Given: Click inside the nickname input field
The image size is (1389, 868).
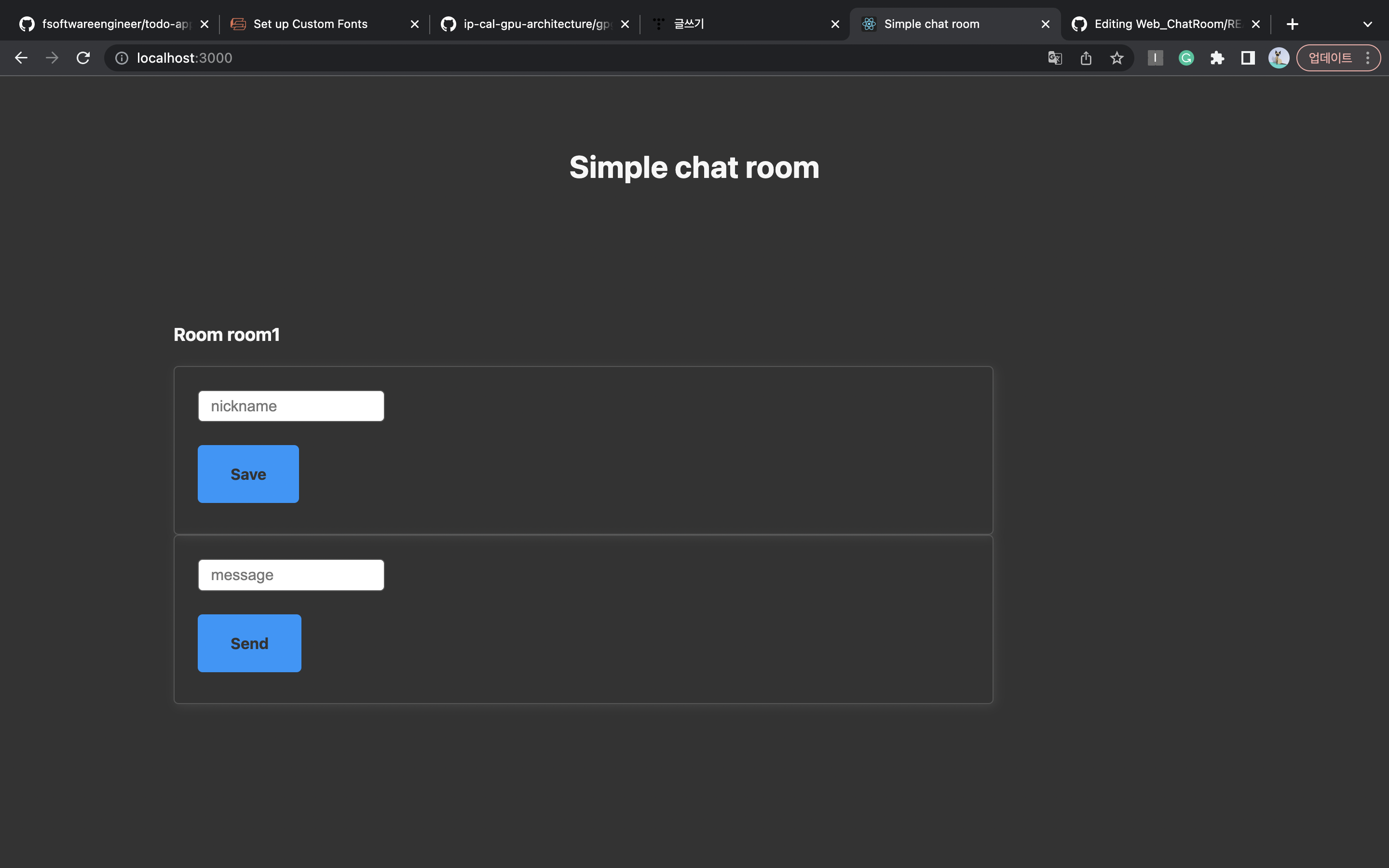Looking at the screenshot, I should tap(290, 405).
